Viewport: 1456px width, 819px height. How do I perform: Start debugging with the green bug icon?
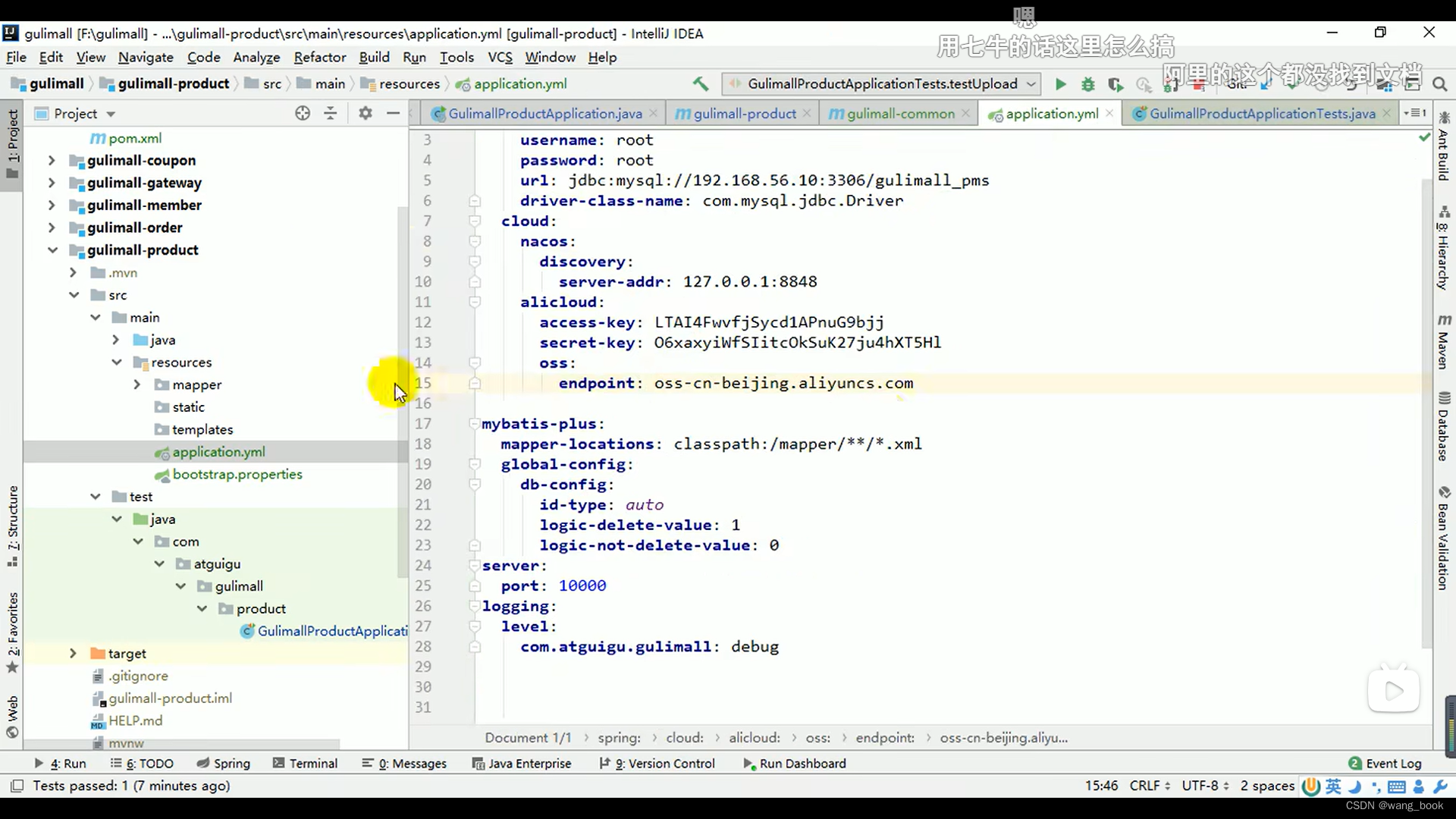1087,84
